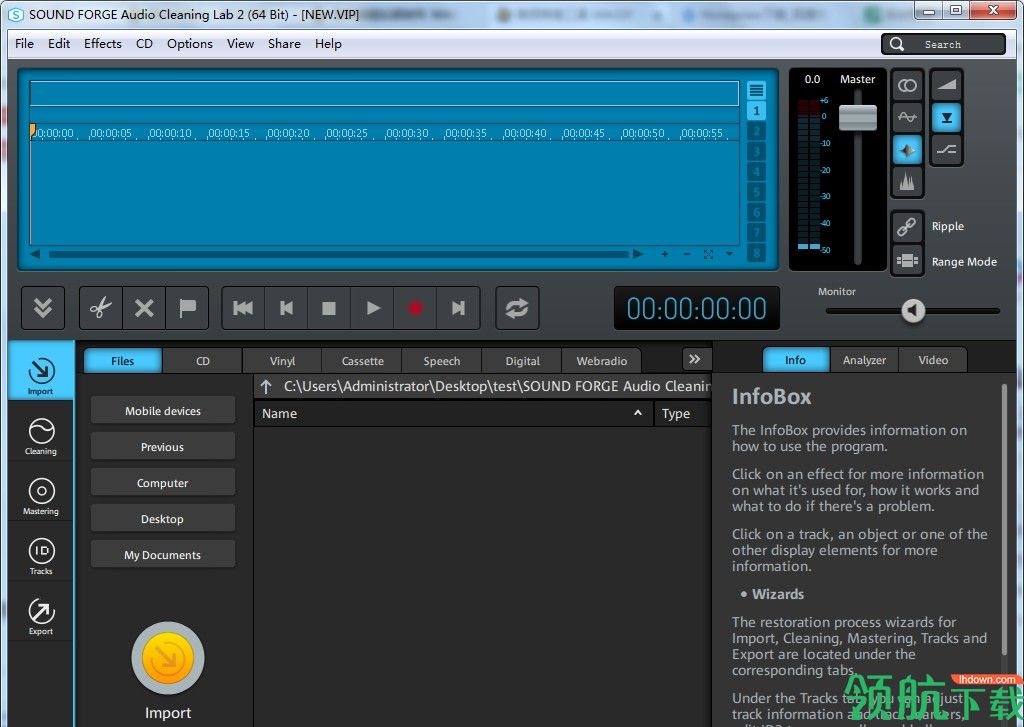The width and height of the screenshot is (1024, 727).
Task: Click the Previous folder button
Action: click(x=163, y=447)
